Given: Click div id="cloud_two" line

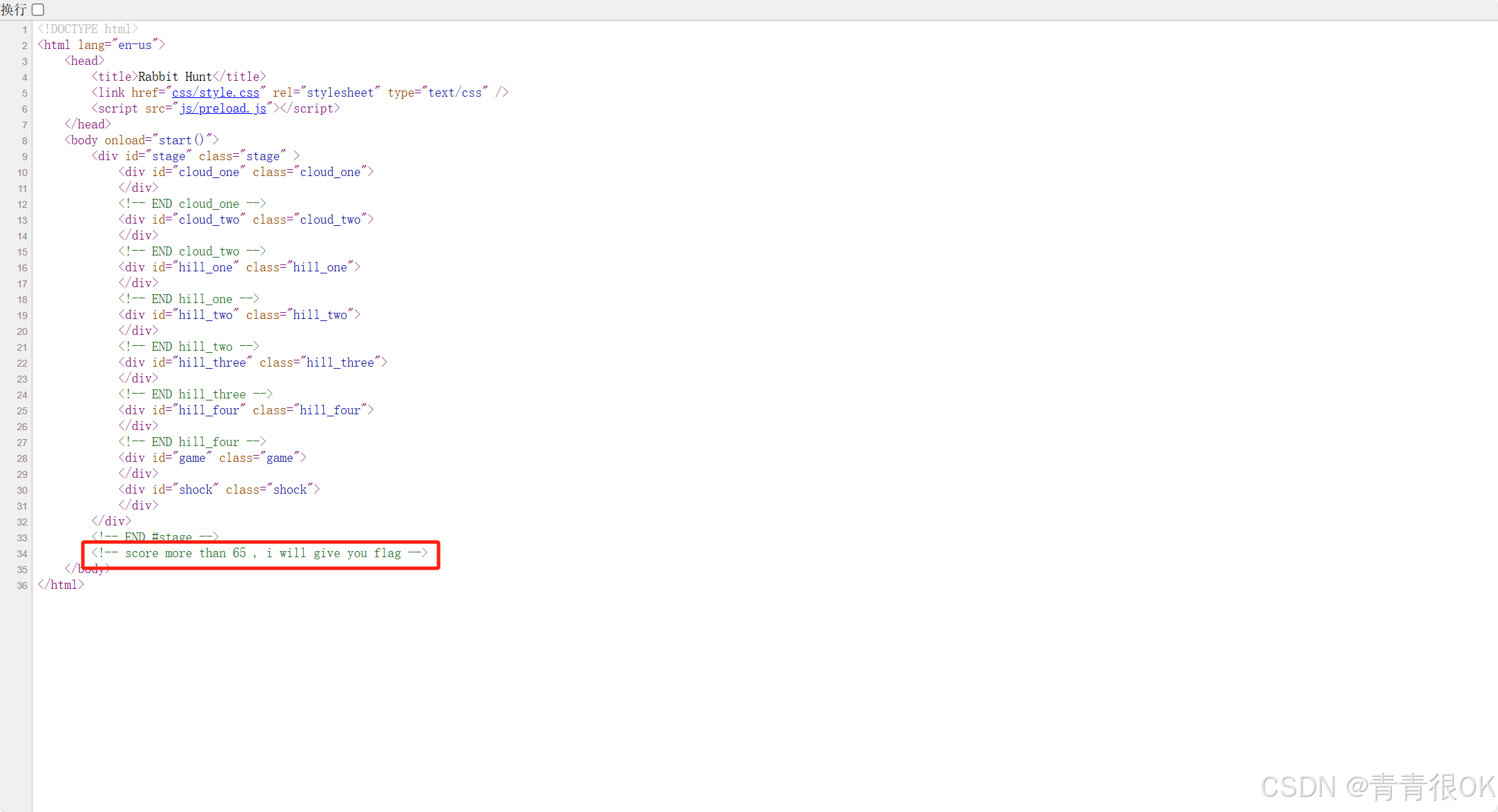Looking at the screenshot, I should [x=246, y=220].
